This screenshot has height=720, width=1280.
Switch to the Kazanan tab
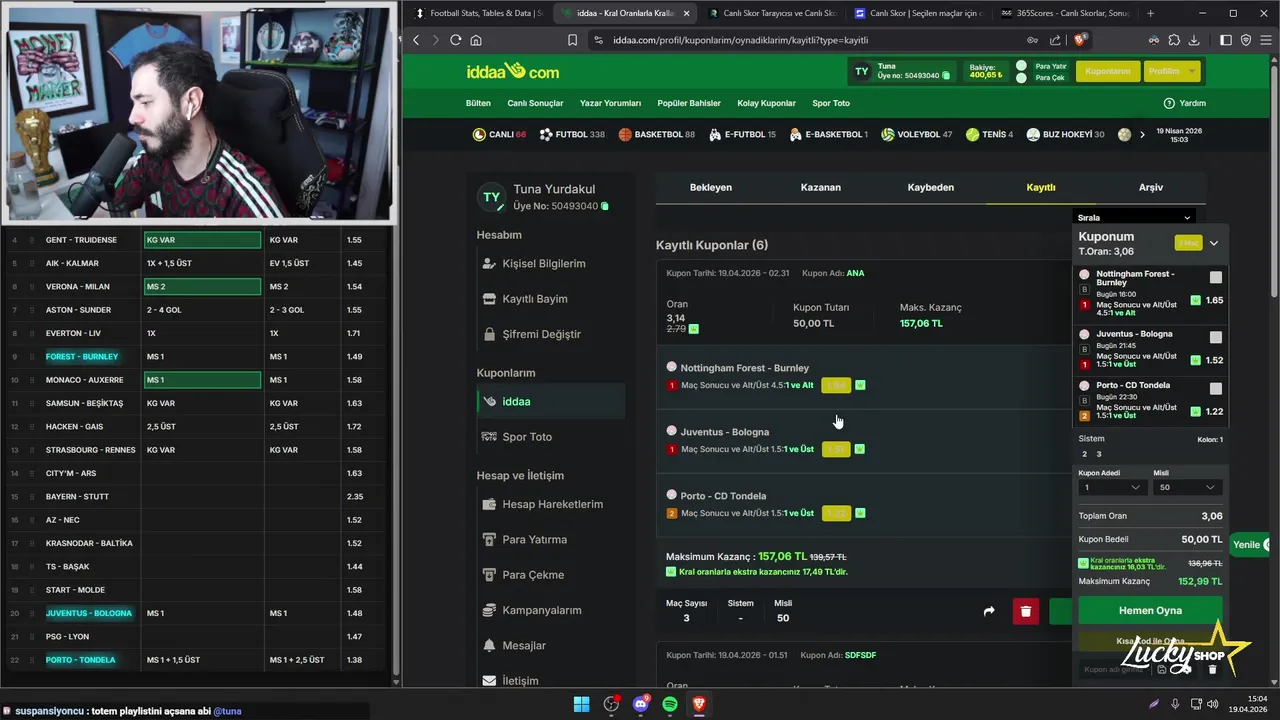point(821,187)
